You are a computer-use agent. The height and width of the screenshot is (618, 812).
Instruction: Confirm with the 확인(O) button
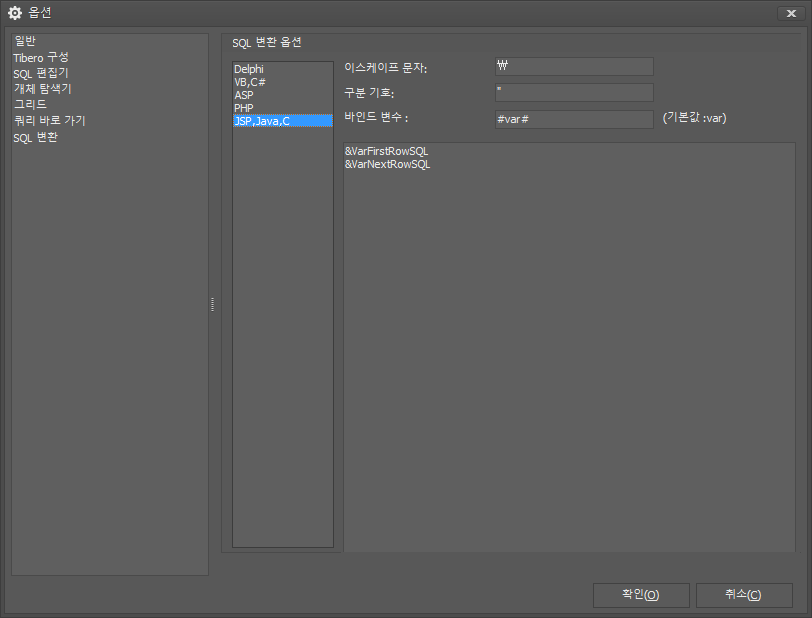click(x=641, y=595)
